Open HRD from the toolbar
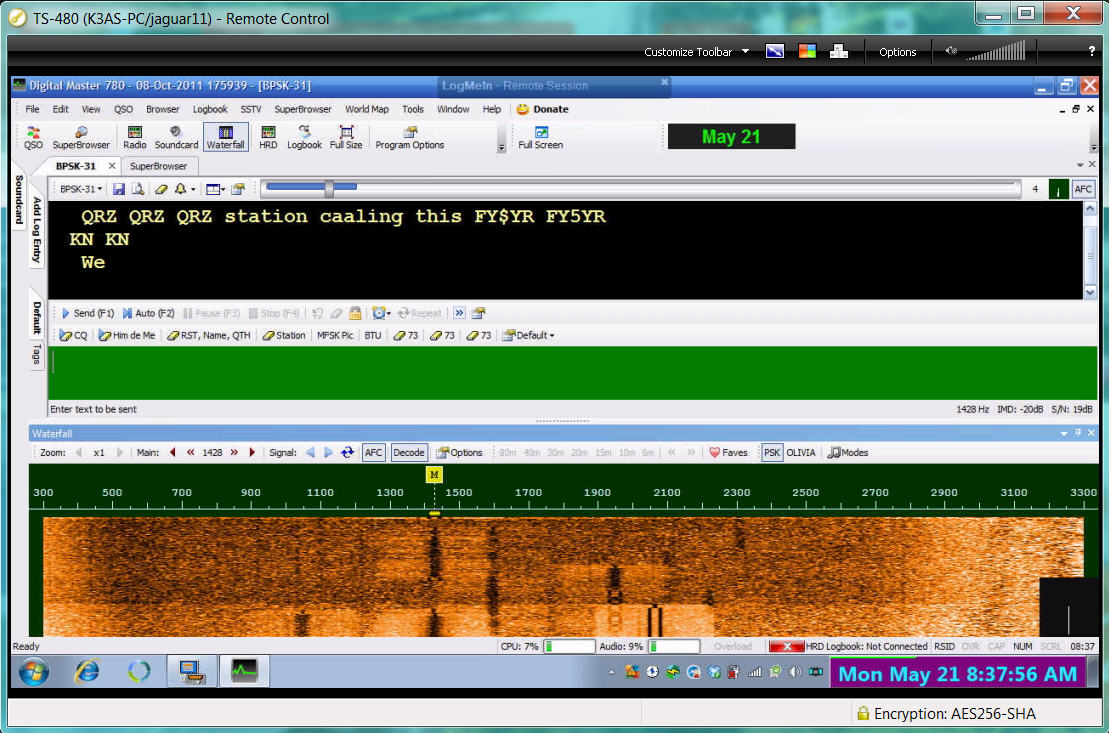The image size is (1109, 733). (x=268, y=137)
